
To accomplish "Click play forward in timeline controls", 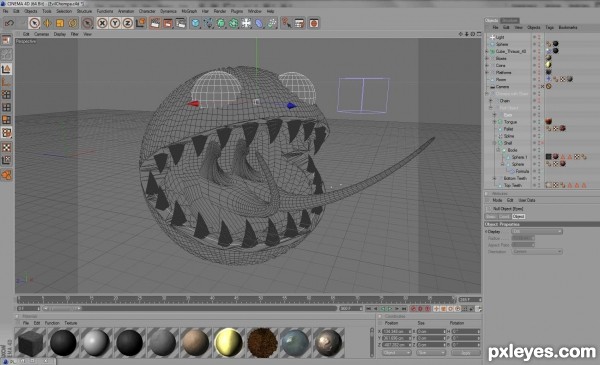I will [x=390, y=308].
